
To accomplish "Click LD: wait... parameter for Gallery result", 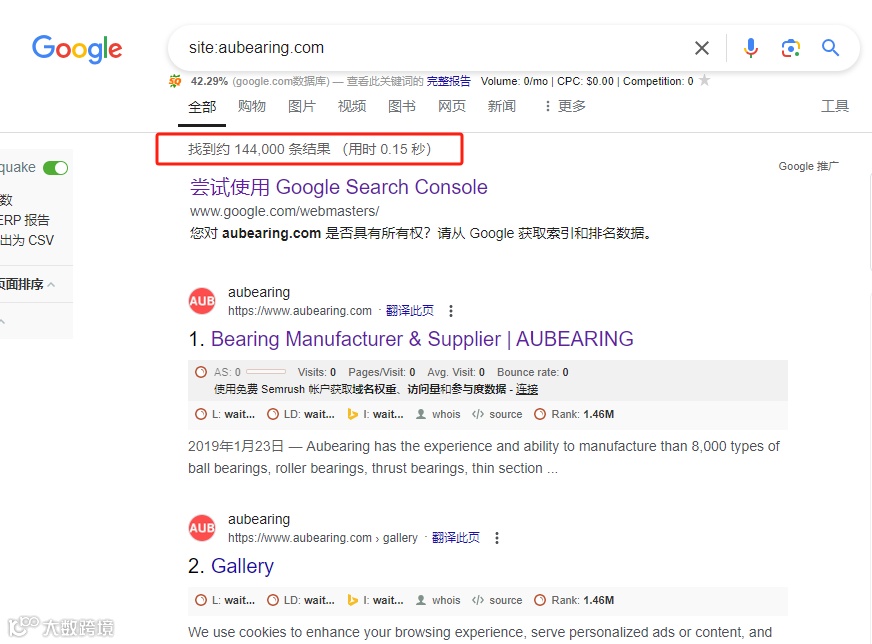I will [301, 601].
